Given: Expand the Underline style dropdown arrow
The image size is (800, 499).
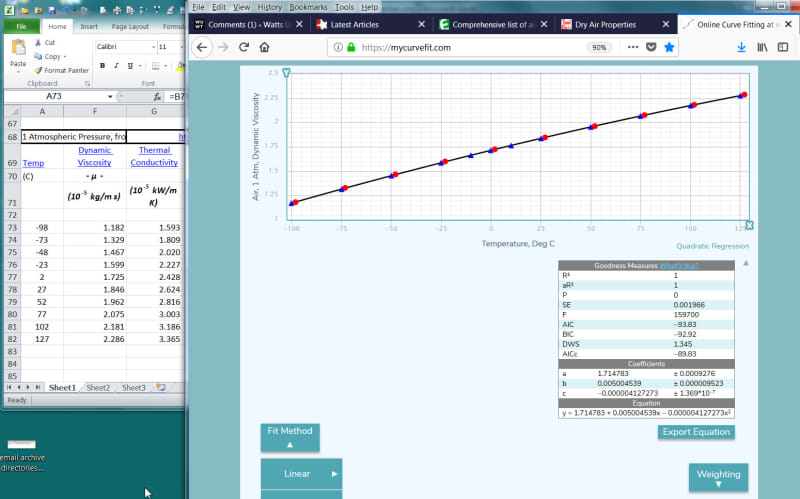Looking at the screenshot, I should coord(140,66).
